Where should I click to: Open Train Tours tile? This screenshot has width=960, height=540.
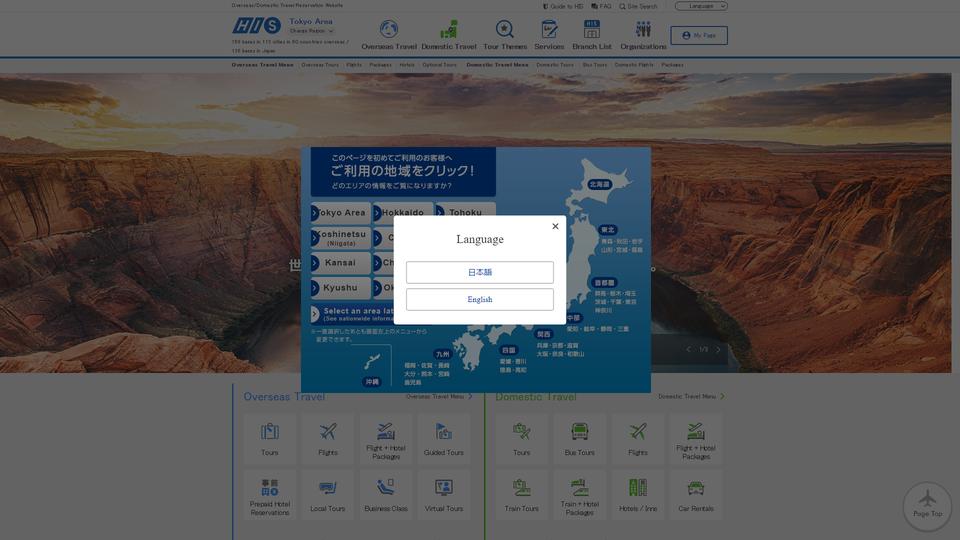click(522, 495)
